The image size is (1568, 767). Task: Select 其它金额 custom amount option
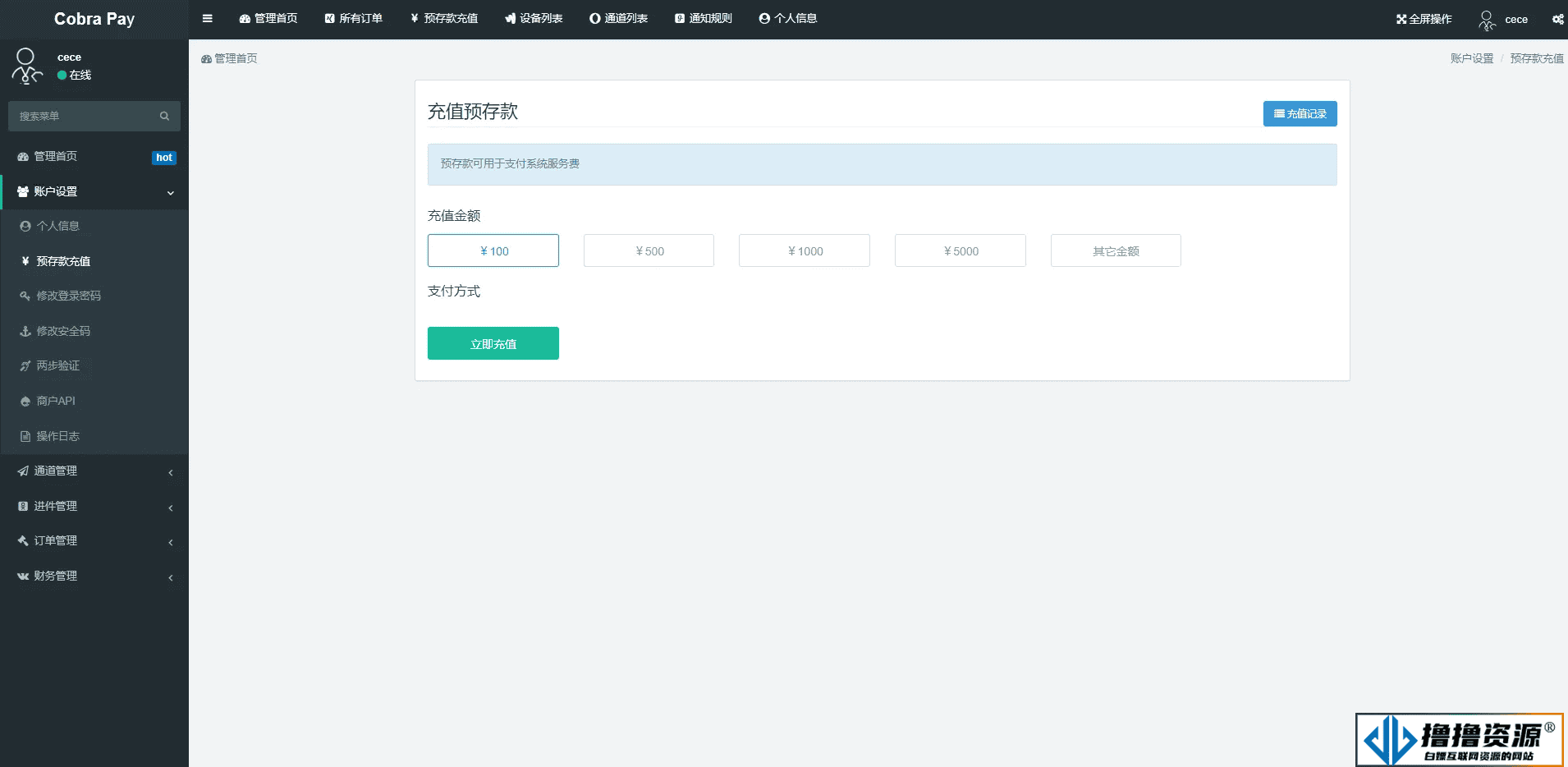point(1116,250)
